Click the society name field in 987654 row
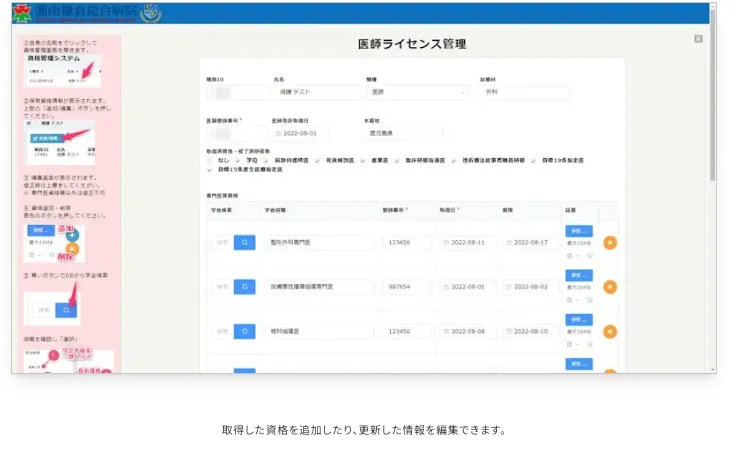Image resolution: width=741 pixels, height=458 pixels. coord(319,287)
